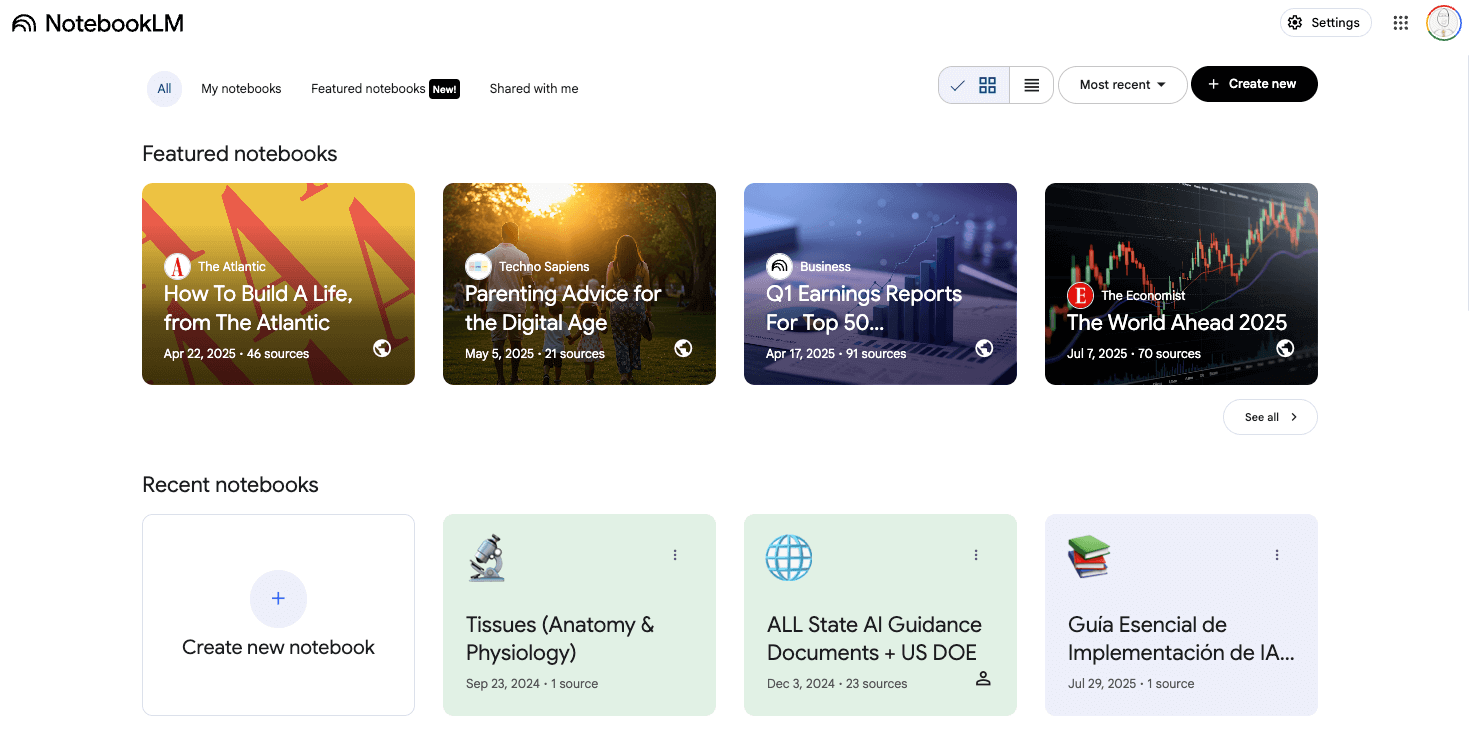Open the Google apps grid
The image size is (1469, 733).
(1401, 23)
